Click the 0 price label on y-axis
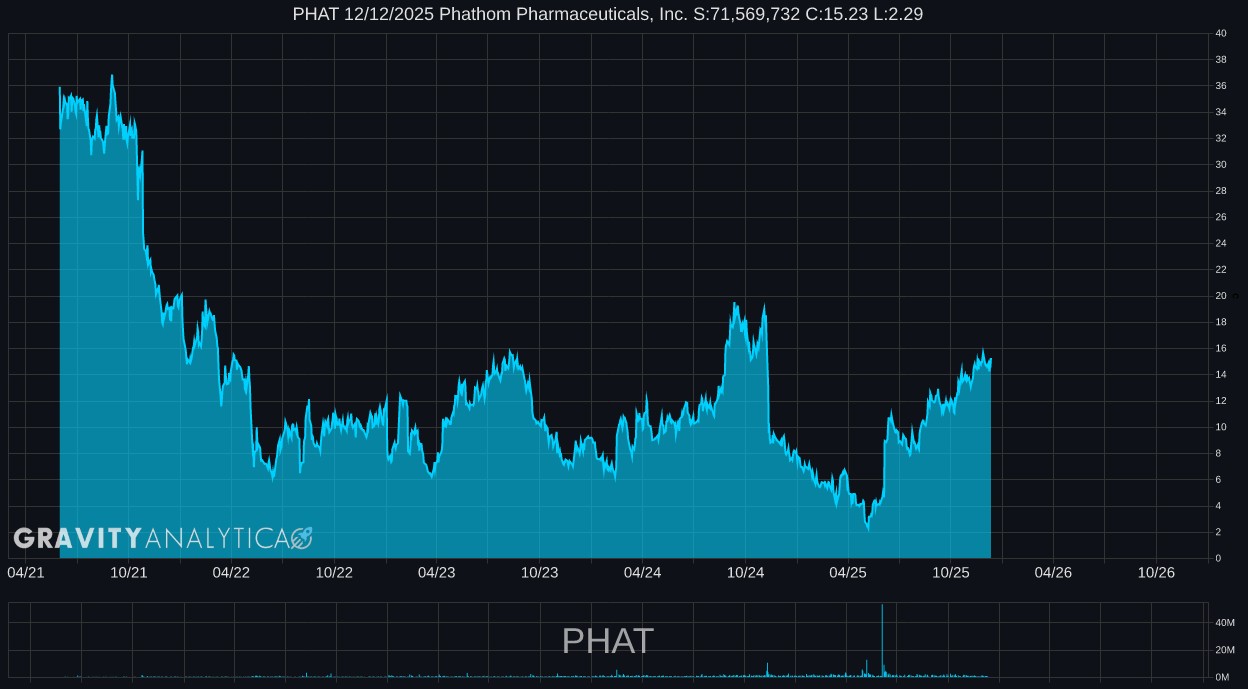The height and width of the screenshot is (689, 1248). coord(1217,558)
